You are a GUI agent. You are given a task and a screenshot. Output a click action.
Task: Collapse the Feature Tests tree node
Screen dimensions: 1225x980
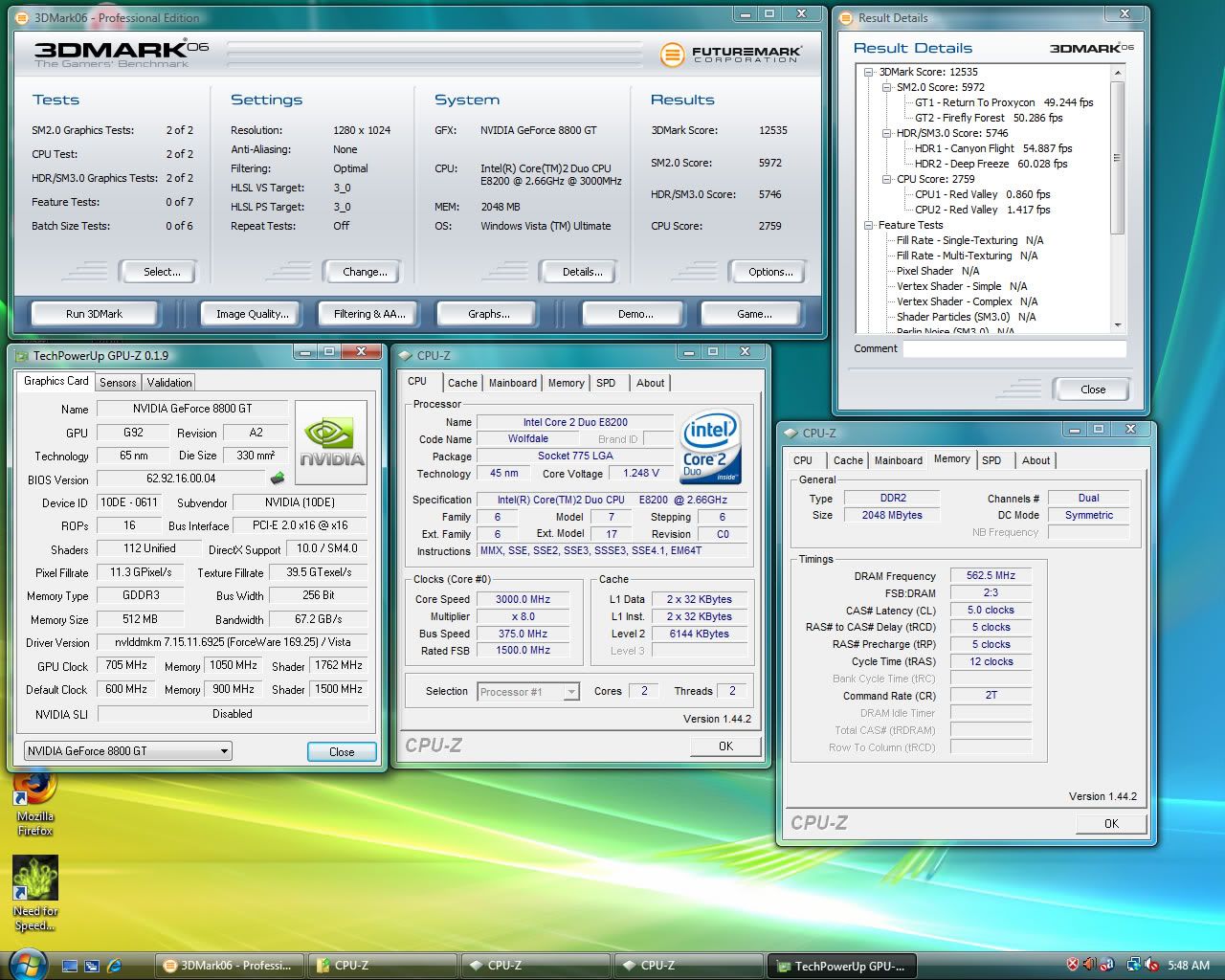(x=869, y=225)
